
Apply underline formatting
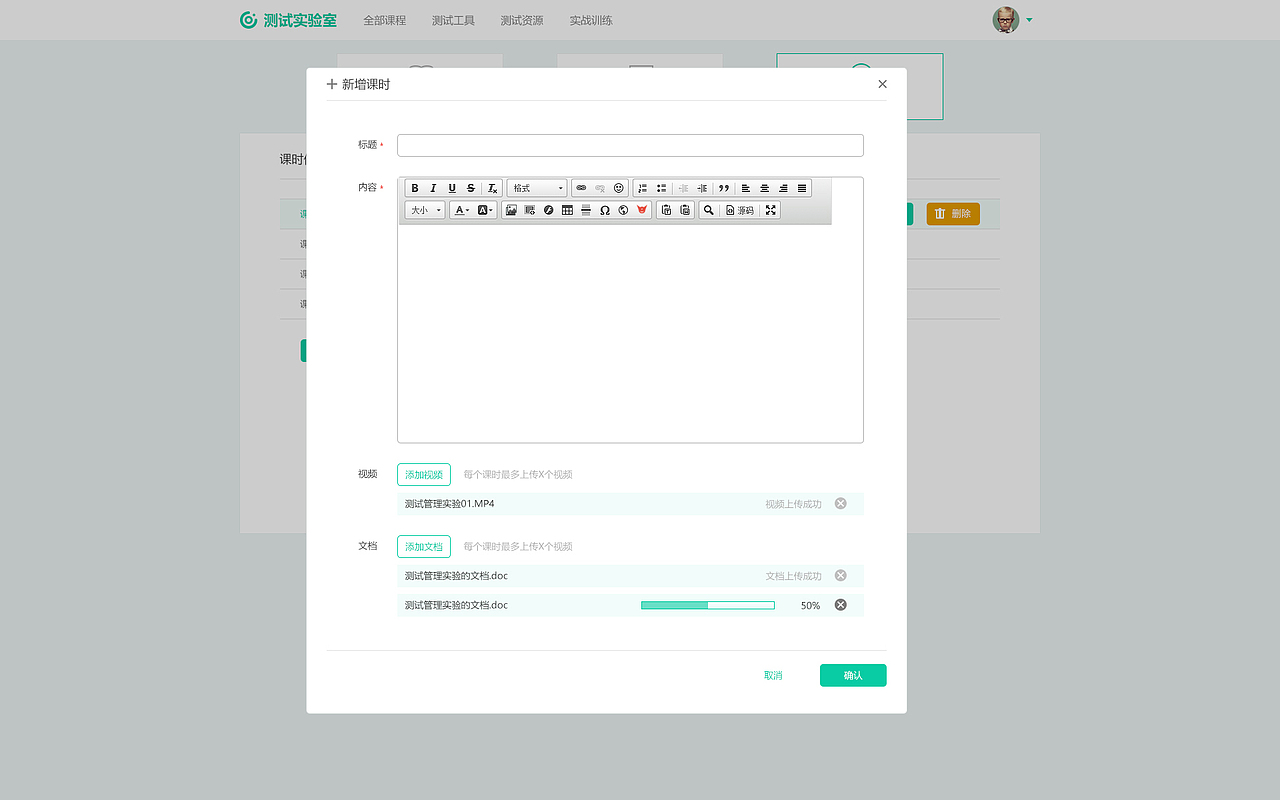[452, 188]
